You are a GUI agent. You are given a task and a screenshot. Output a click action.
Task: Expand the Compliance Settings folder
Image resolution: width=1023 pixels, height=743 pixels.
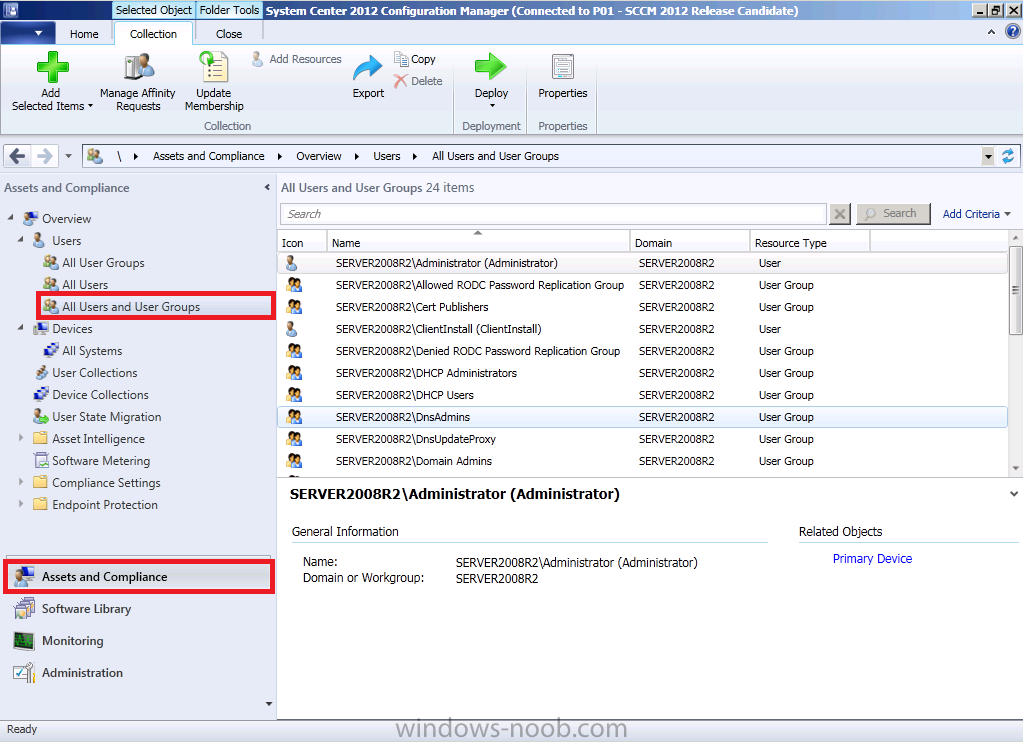(x=21, y=482)
